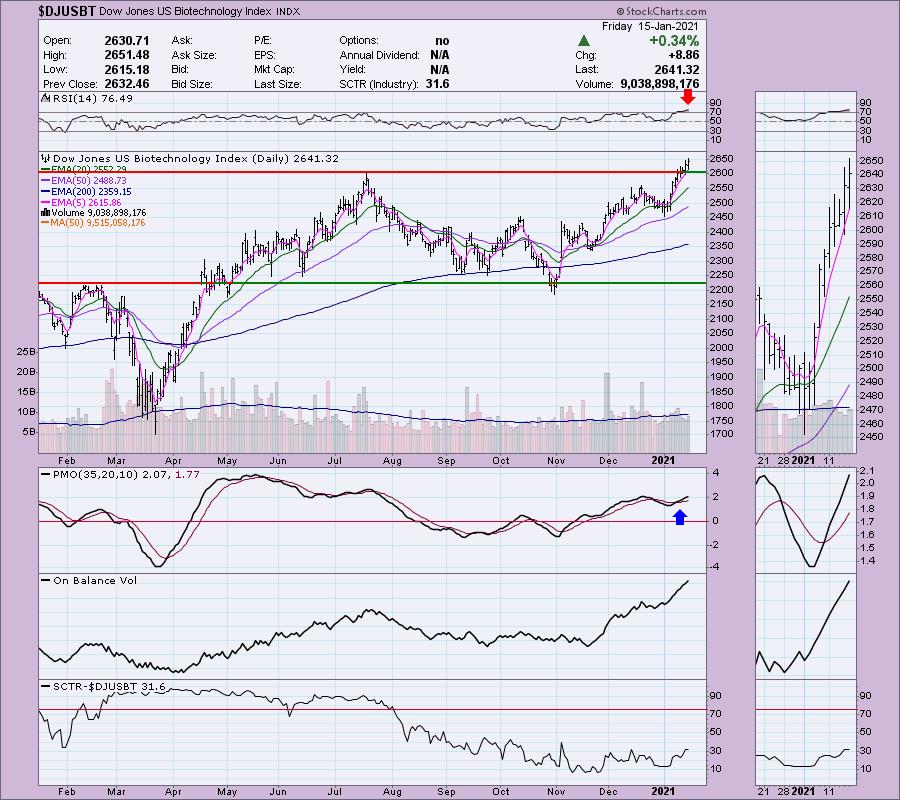Click the EMA(20) 2552.29 legend entry
Screen dimensions: 900x800
89,169
